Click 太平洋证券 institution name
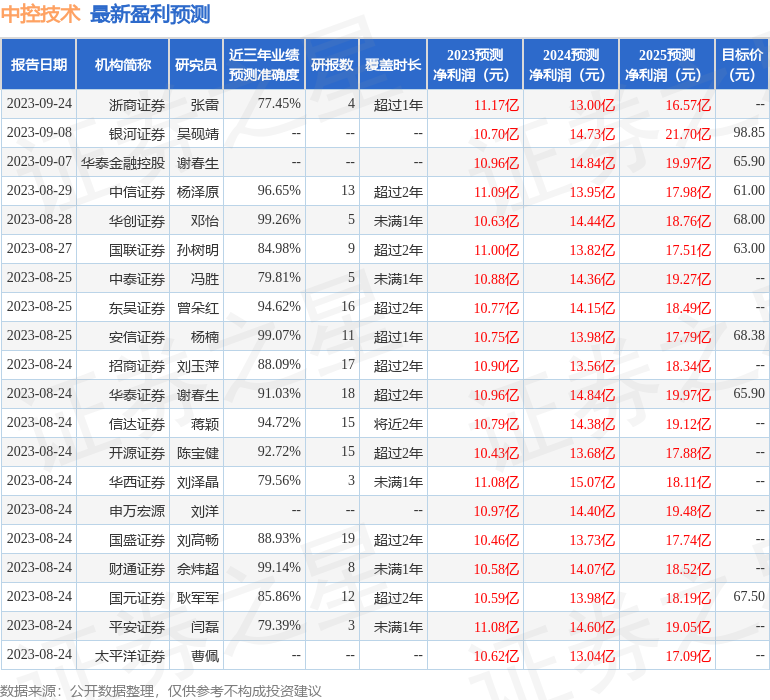The height and width of the screenshot is (700, 770). point(130,656)
